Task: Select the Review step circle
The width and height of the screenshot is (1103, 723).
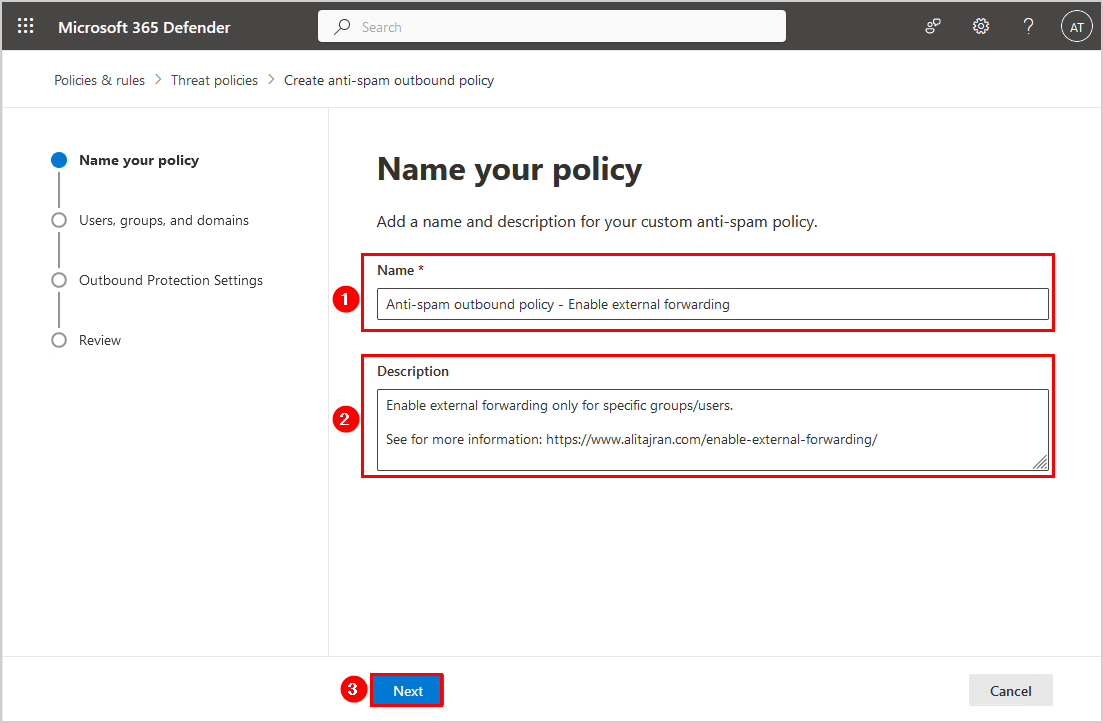Action: [x=59, y=340]
